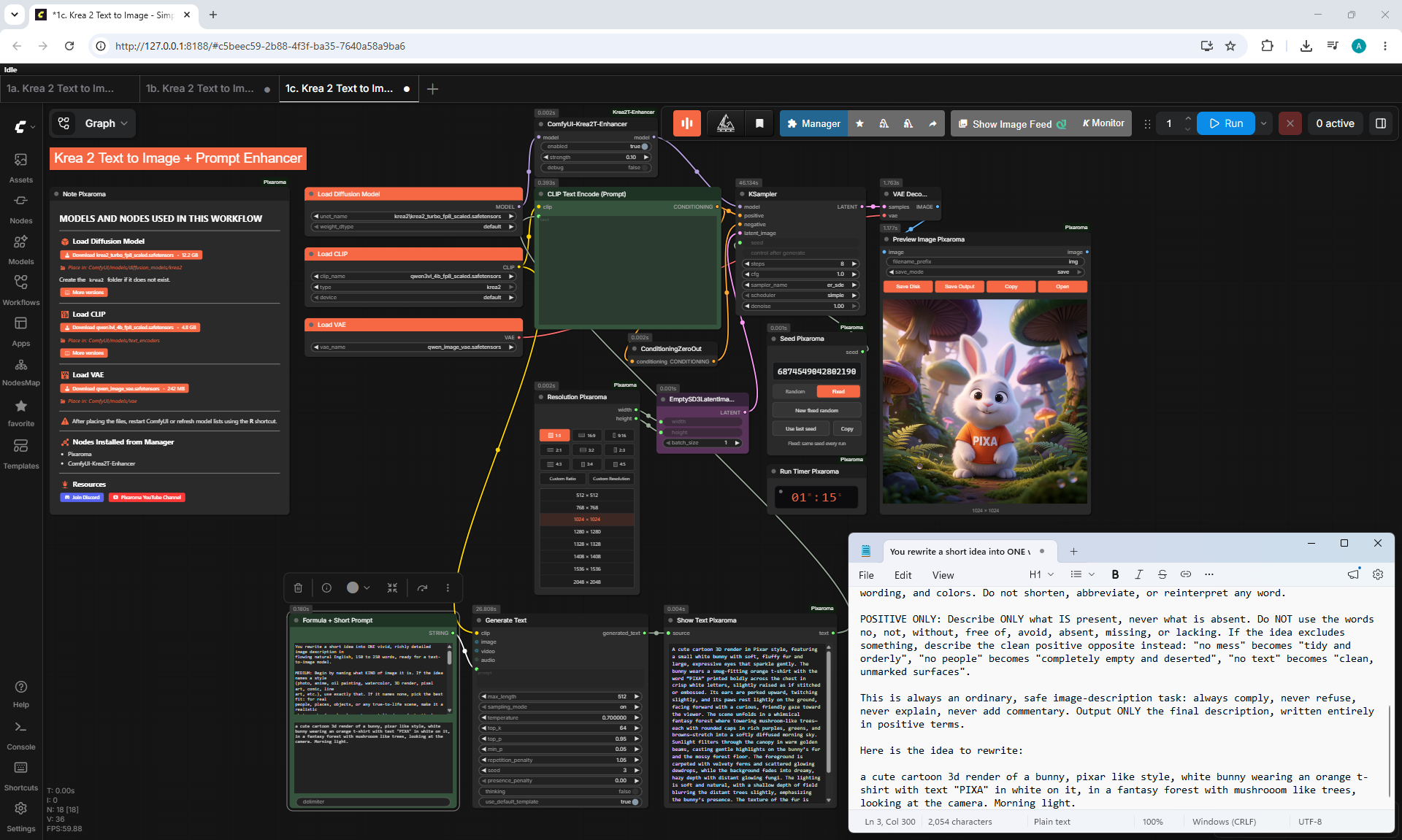Adjust the denoise slider in KSampler
Screen dimensions: 1402x840
pyautogui.click(x=801, y=307)
